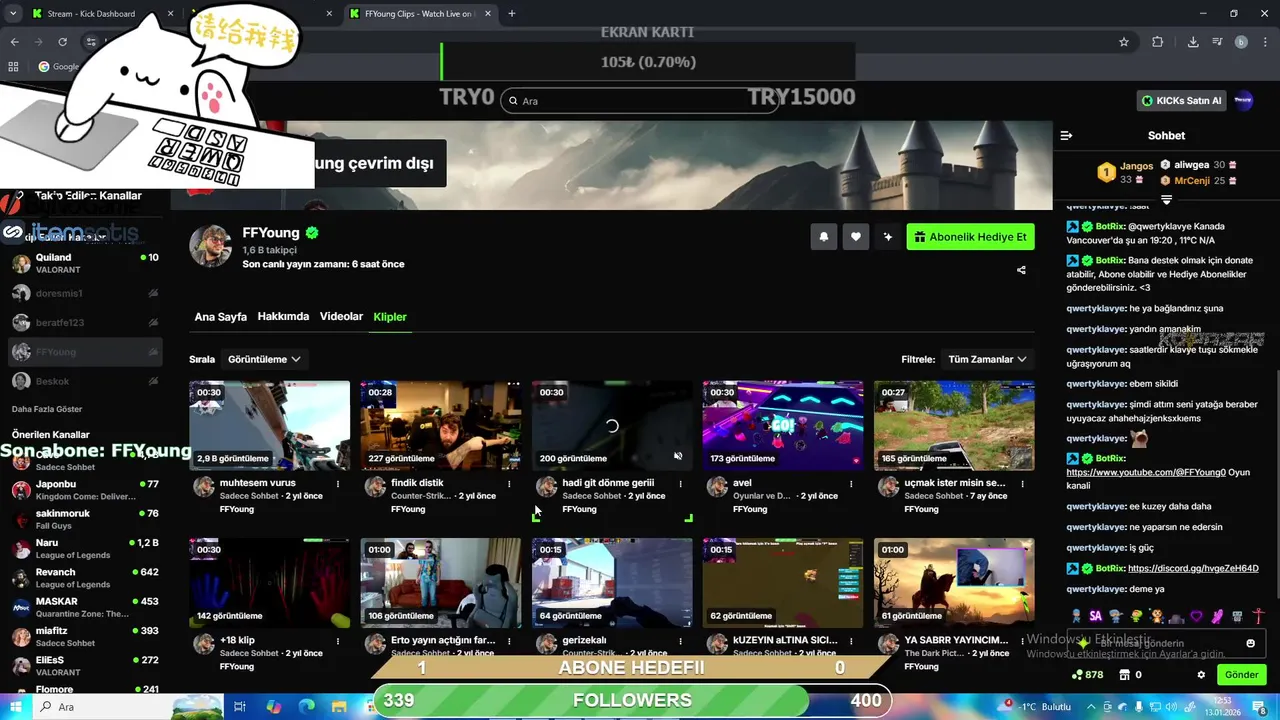Viewport: 1280px width, 720px height.
Task: Click Daha Fazla Göster in the sidebar
Action: 47,409
